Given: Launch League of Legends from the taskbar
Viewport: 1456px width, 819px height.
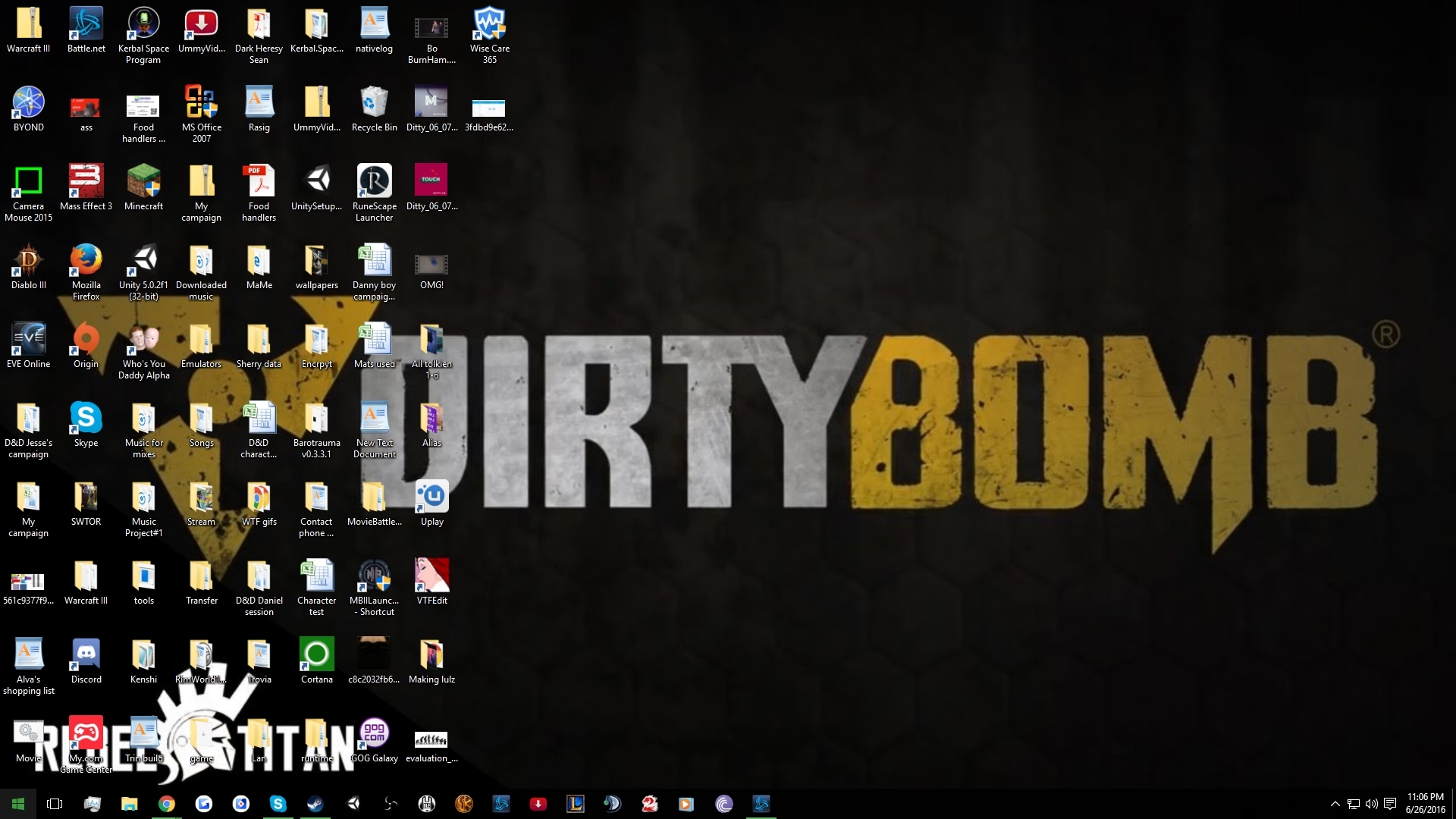Looking at the screenshot, I should (576, 804).
